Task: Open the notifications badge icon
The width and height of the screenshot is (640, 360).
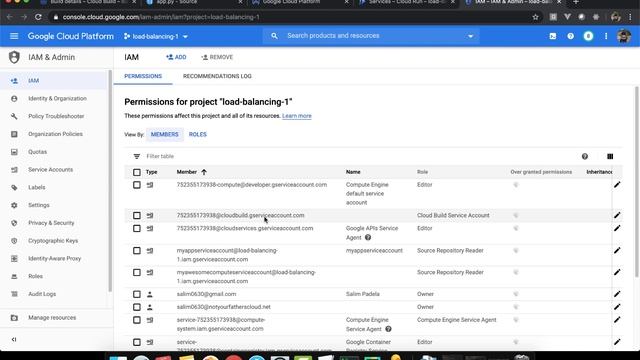Action: coord(588,36)
